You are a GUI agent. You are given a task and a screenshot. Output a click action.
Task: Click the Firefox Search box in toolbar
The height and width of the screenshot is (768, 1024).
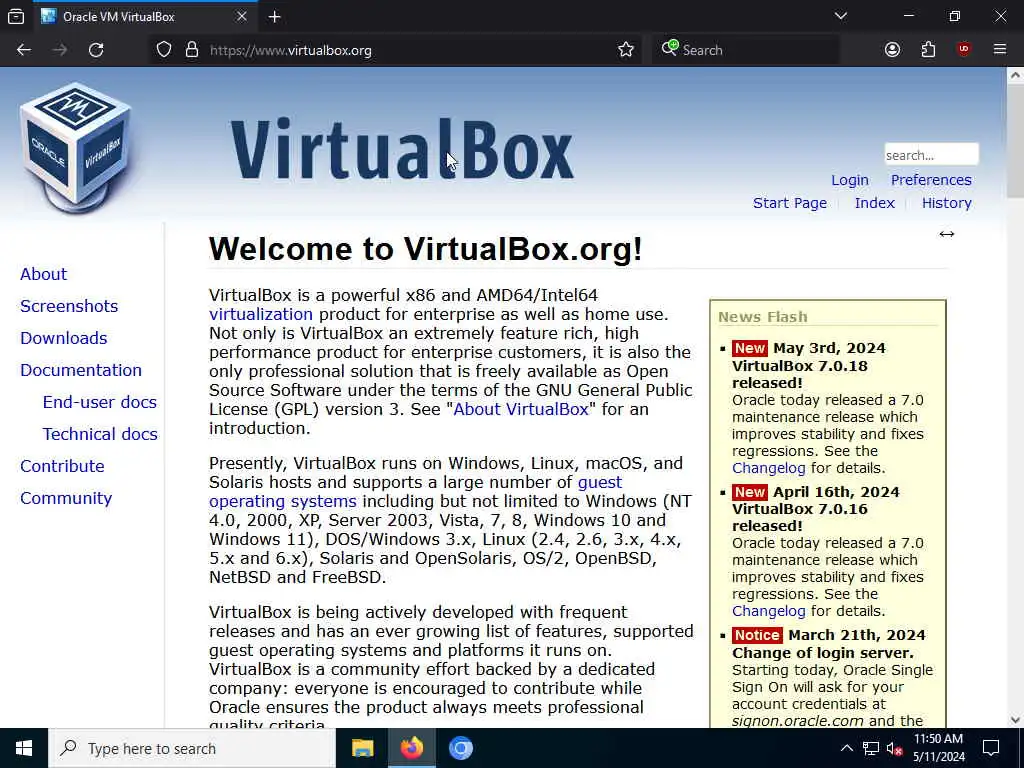pyautogui.click(x=746, y=50)
